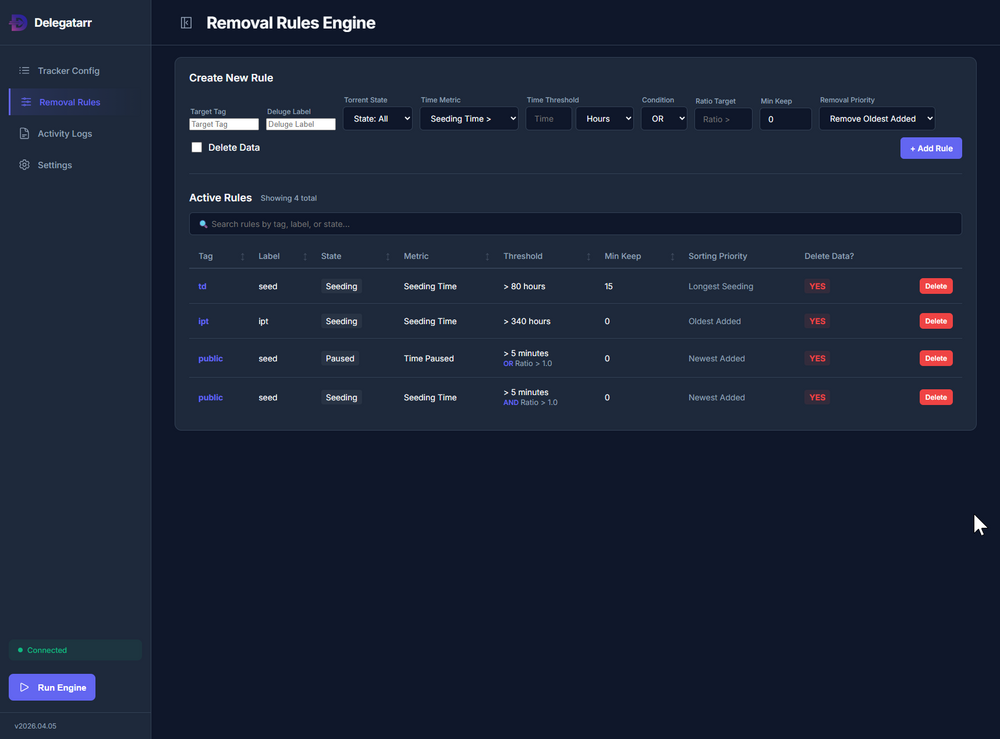
Task: Open Removal Rules in sidebar
Action: 75,102
